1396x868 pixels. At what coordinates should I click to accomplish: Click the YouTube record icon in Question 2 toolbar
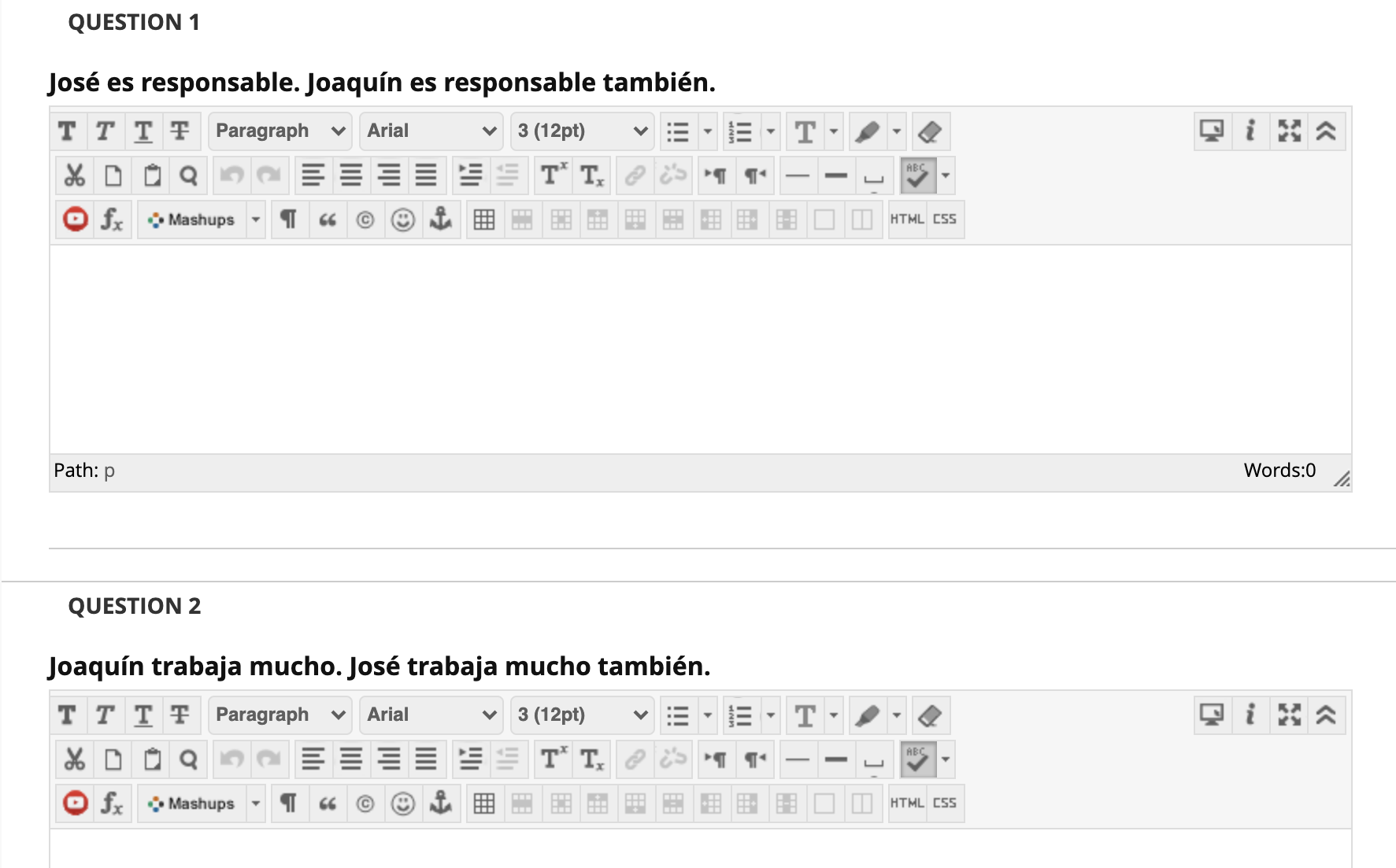click(x=76, y=803)
